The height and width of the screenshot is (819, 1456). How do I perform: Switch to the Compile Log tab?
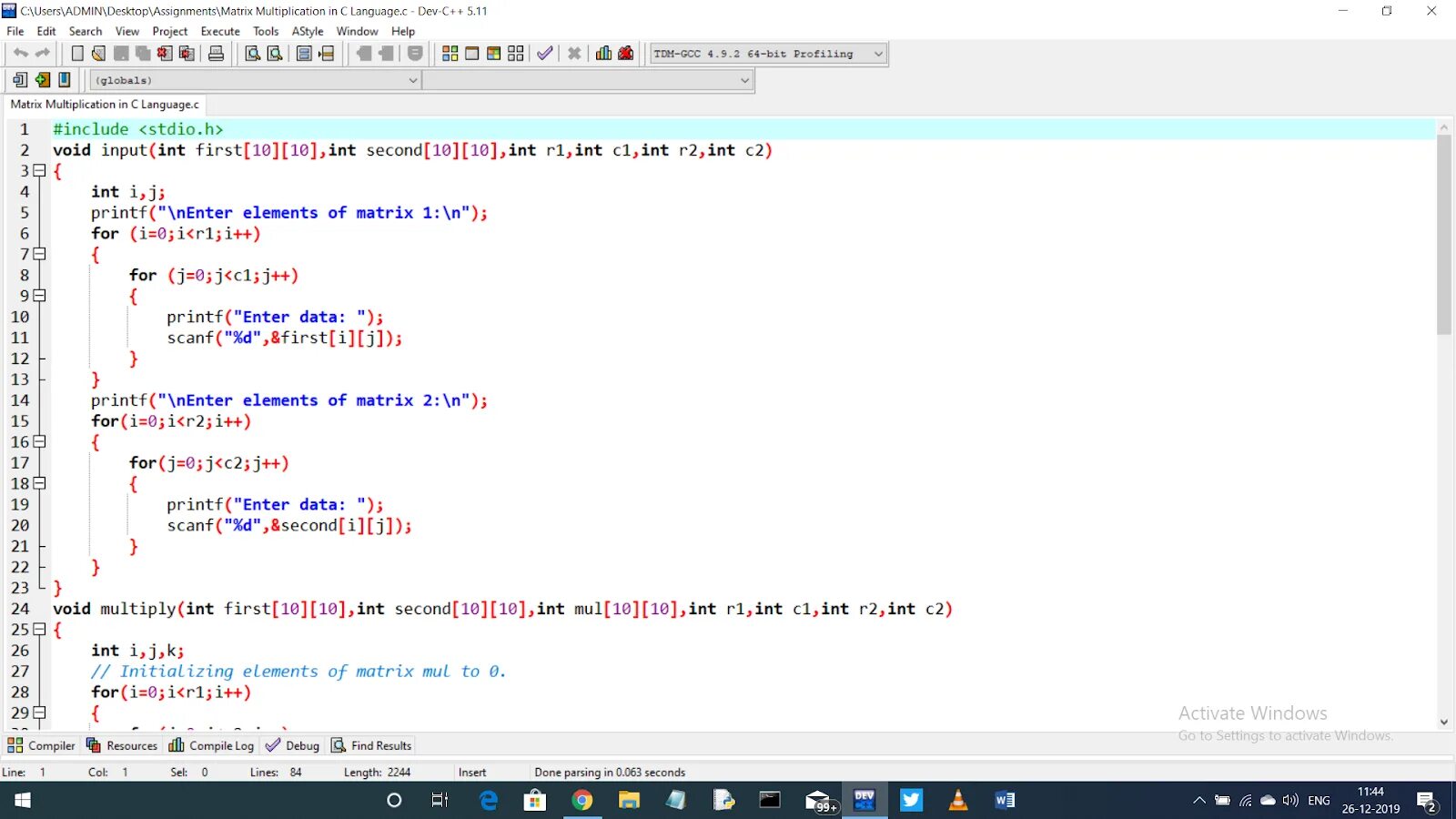click(212, 745)
